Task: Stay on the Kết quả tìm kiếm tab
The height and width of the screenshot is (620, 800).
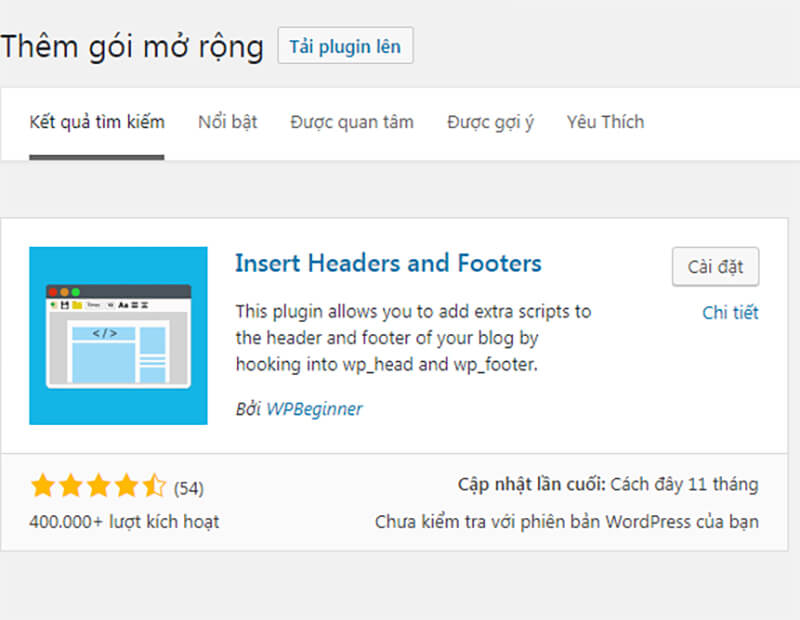Action: click(97, 121)
